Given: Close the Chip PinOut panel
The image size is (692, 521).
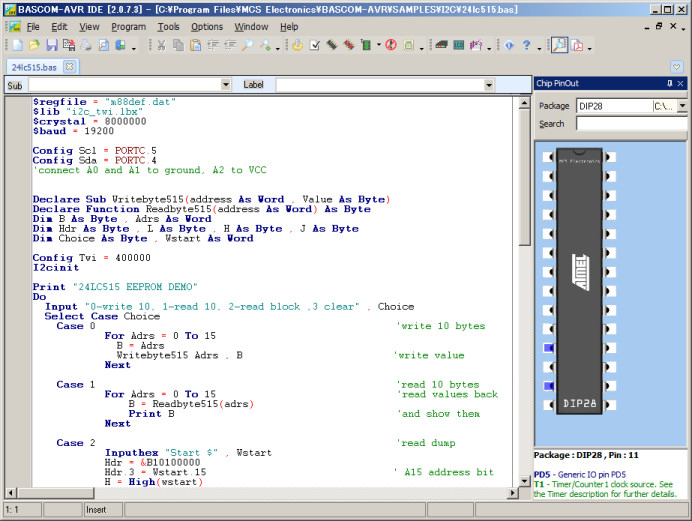Looking at the screenshot, I should click(681, 83).
